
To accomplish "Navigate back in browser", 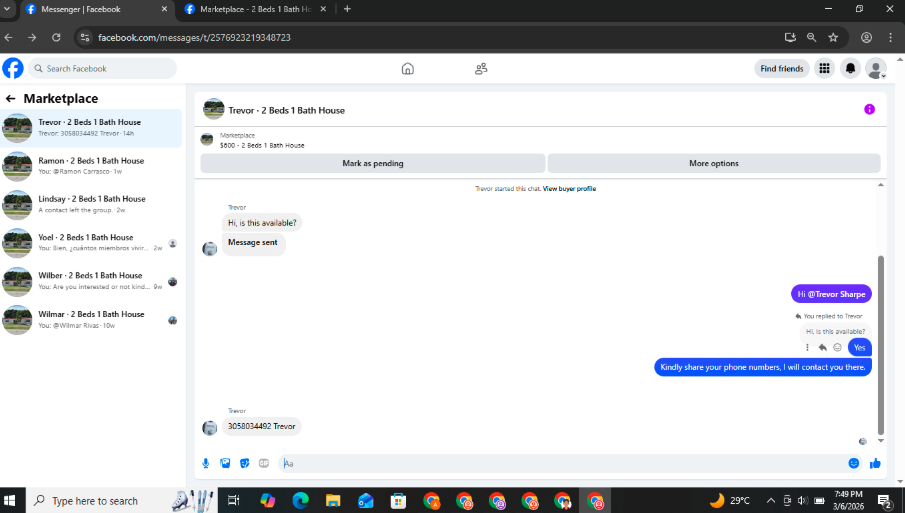I will point(9,38).
